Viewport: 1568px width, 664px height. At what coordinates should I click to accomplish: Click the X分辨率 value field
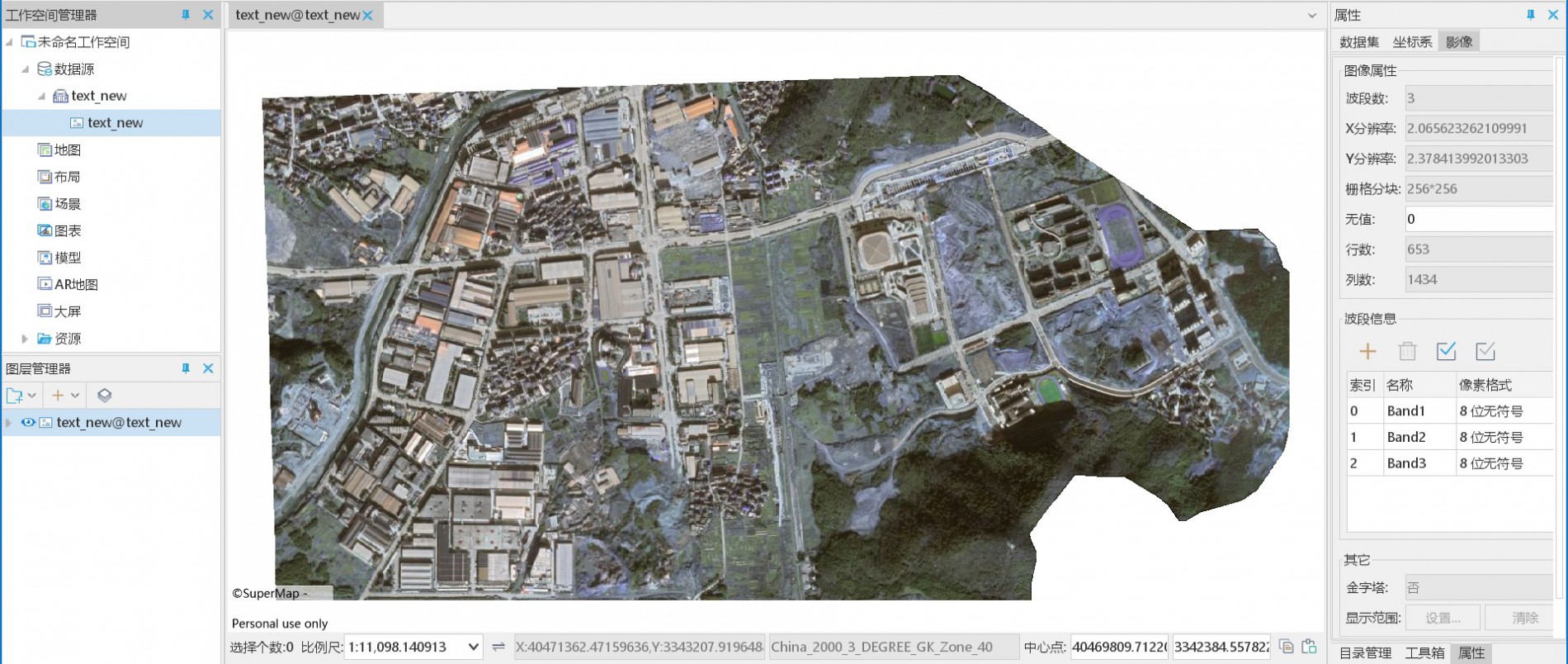pyautogui.click(x=1479, y=128)
